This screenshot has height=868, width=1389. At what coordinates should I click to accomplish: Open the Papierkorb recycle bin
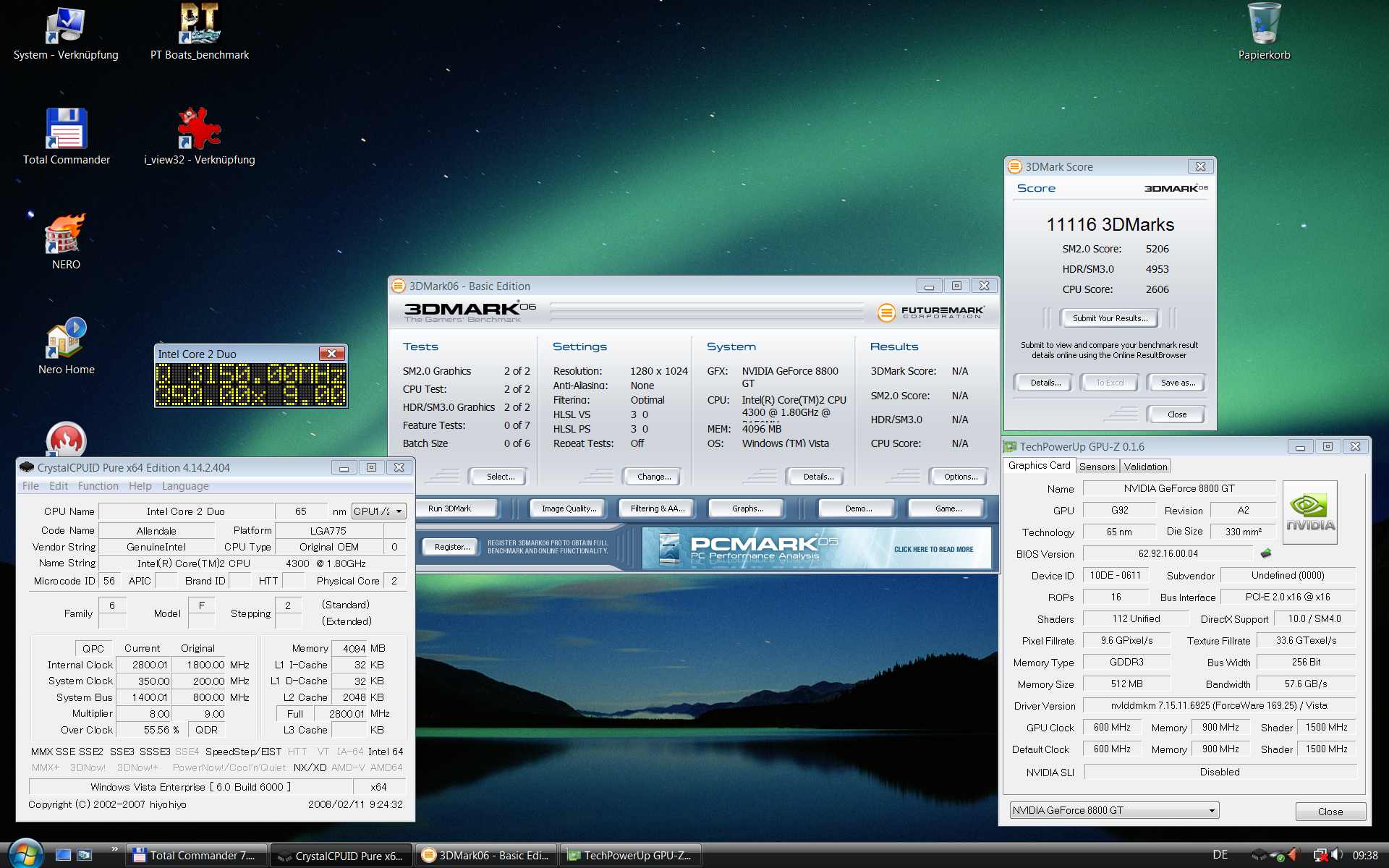(x=1264, y=25)
